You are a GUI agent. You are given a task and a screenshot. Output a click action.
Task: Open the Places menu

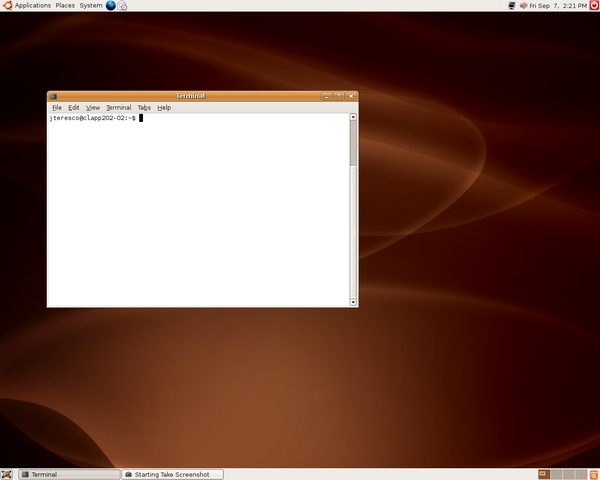tap(65, 5)
